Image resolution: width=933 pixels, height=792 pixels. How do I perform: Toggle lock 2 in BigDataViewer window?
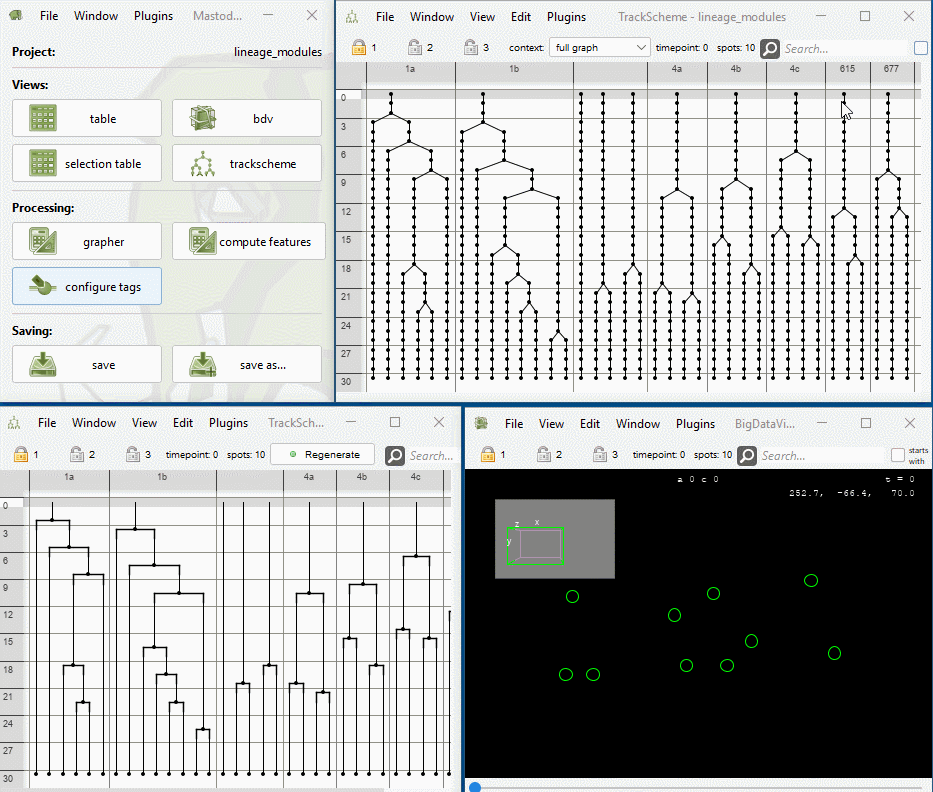coord(544,454)
